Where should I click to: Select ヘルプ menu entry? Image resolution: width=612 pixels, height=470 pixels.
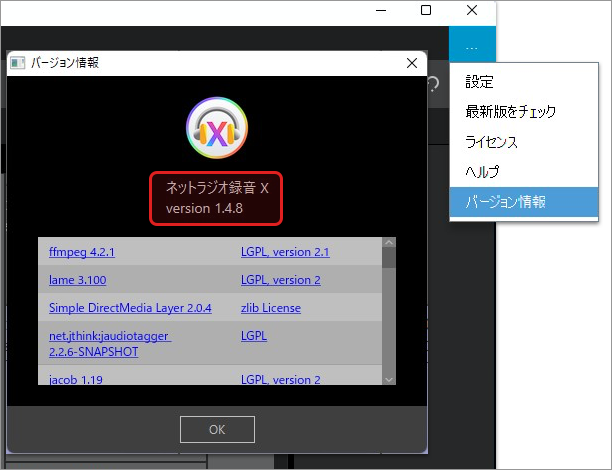click(x=482, y=172)
